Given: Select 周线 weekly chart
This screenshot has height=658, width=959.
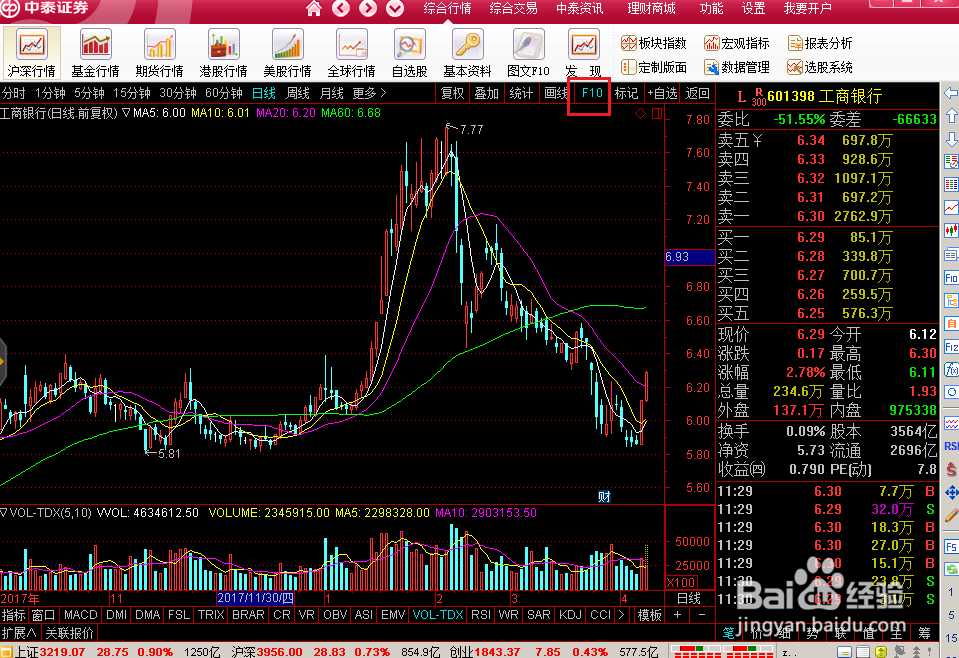Looking at the screenshot, I should click(298, 94).
